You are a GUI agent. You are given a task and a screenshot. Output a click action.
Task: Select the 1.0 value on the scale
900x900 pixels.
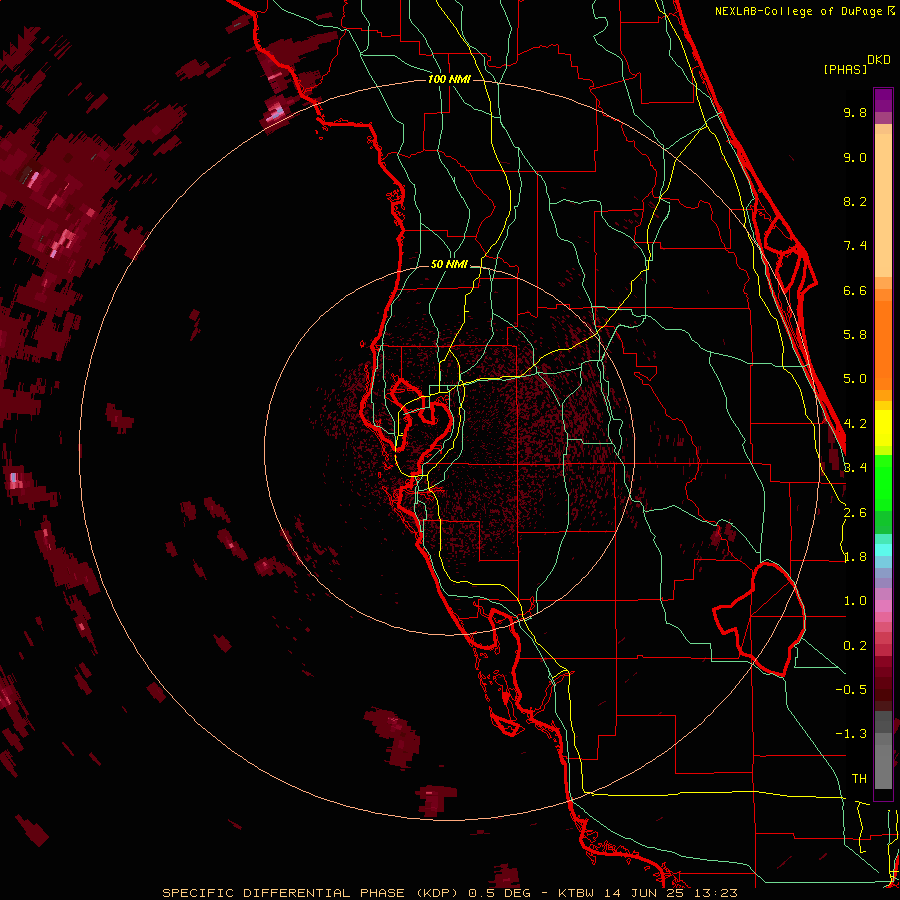coord(855,601)
